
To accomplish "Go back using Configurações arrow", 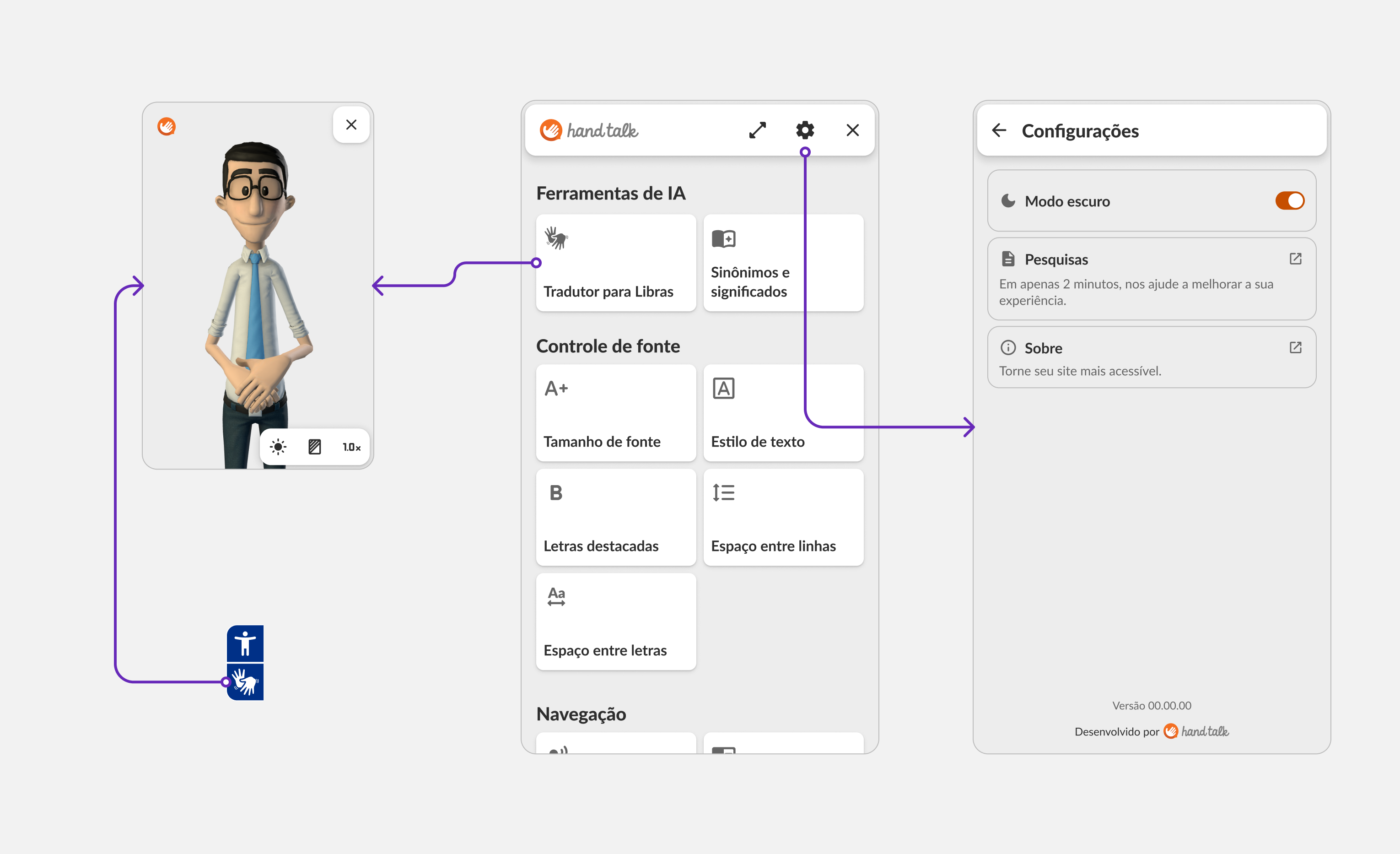I will click(x=999, y=131).
